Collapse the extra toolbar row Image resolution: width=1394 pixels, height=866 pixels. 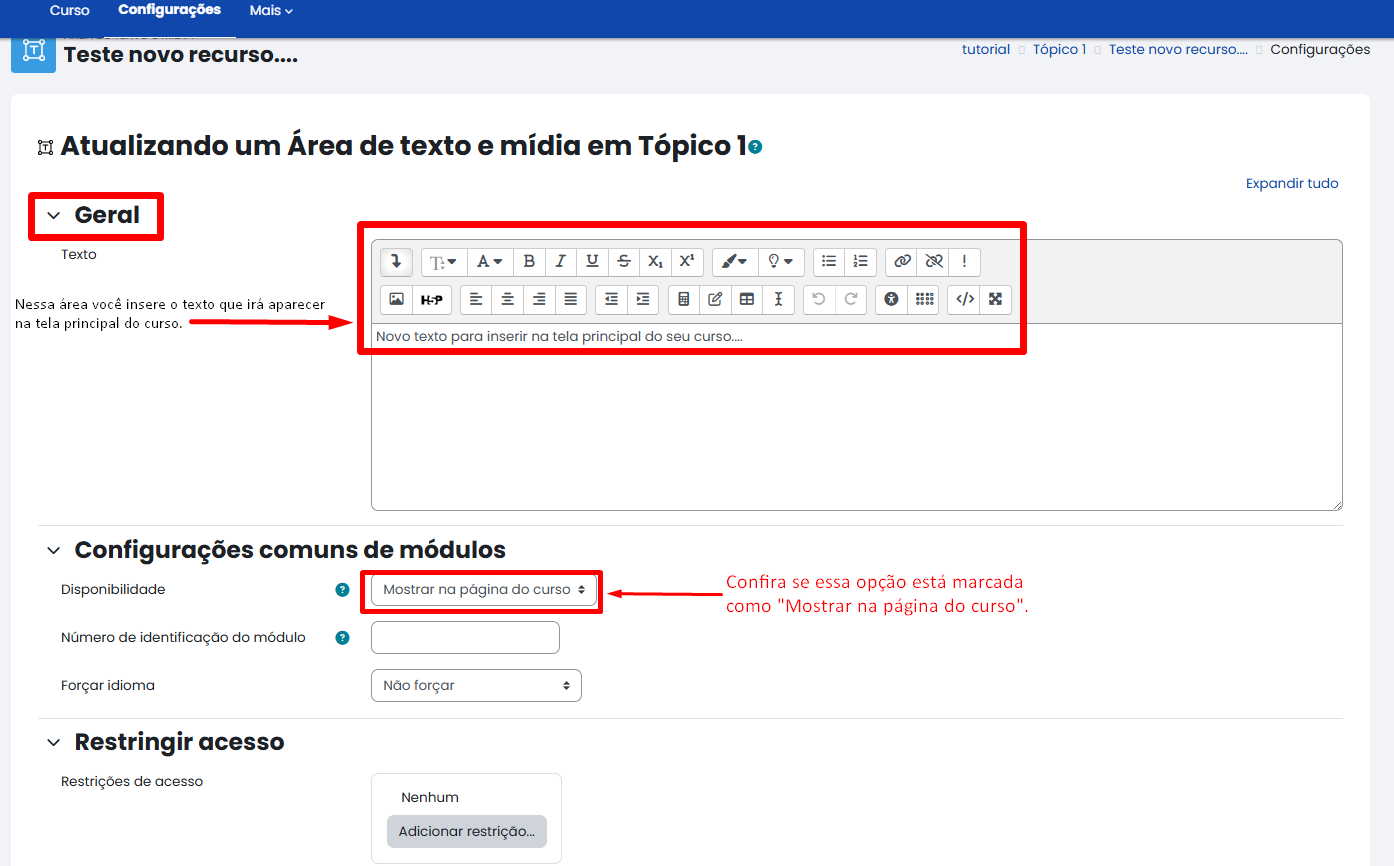click(395, 261)
